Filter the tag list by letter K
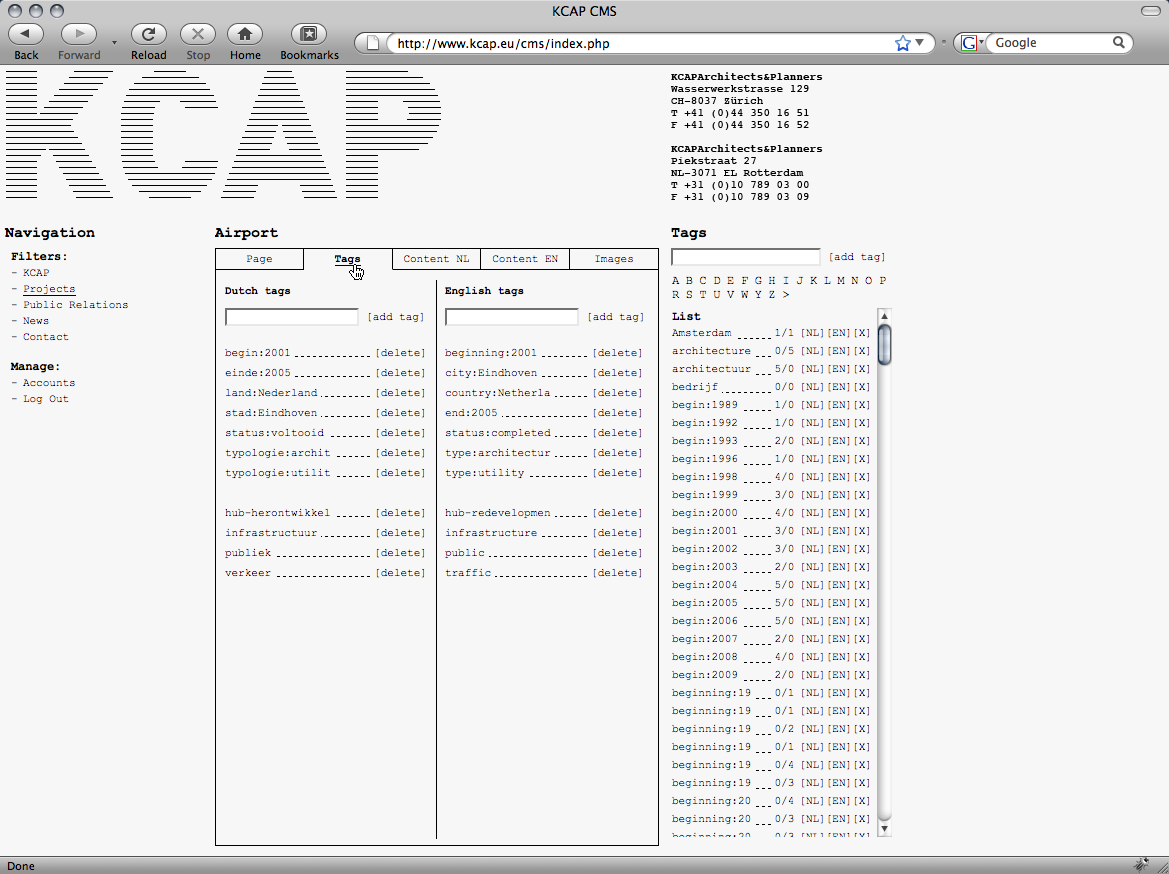The image size is (1169, 874). pos(814,281)
